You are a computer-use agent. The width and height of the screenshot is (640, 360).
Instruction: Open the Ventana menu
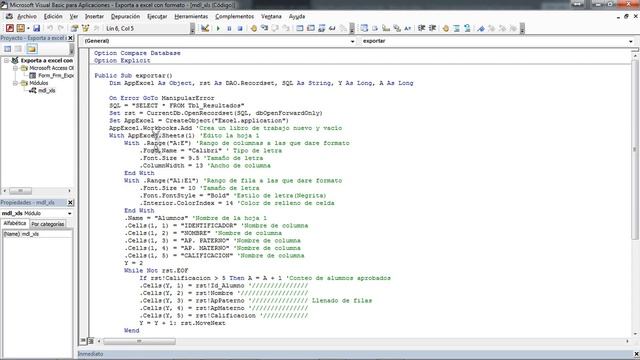tap(271, 16)
